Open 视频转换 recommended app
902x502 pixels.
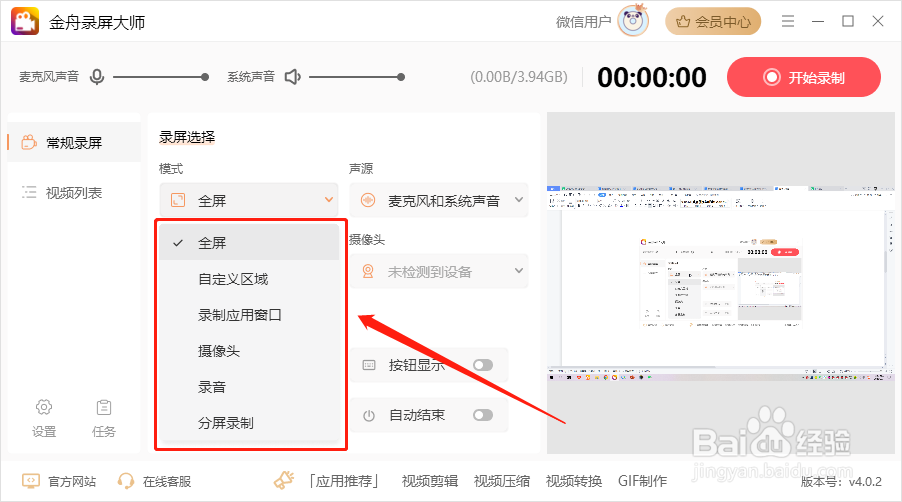pos(574,481)
